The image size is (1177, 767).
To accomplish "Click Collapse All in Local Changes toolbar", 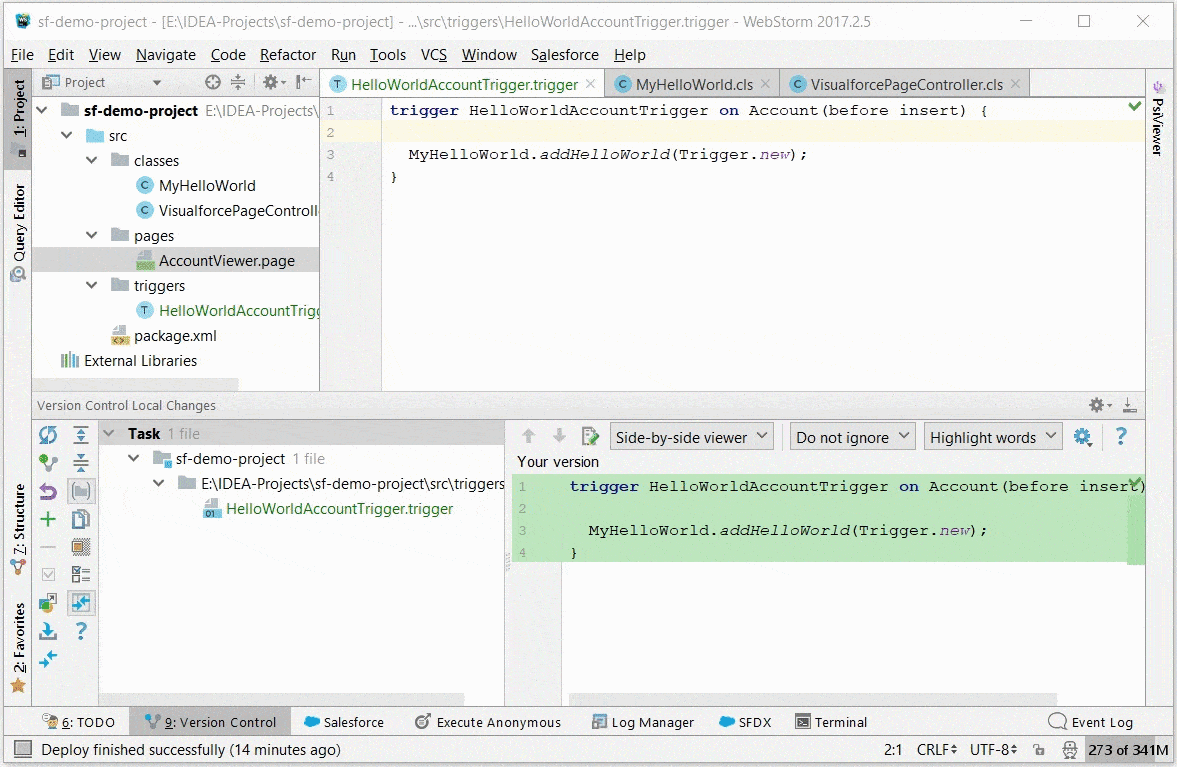I will tap(81, 463).
